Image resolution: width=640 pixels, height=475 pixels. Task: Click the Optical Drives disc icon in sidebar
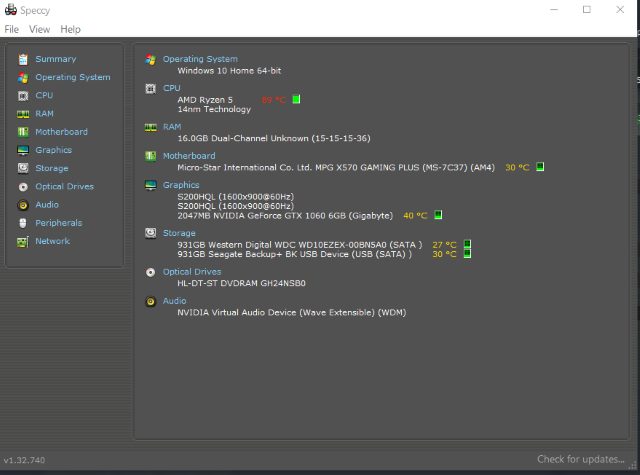pos(23,187)
